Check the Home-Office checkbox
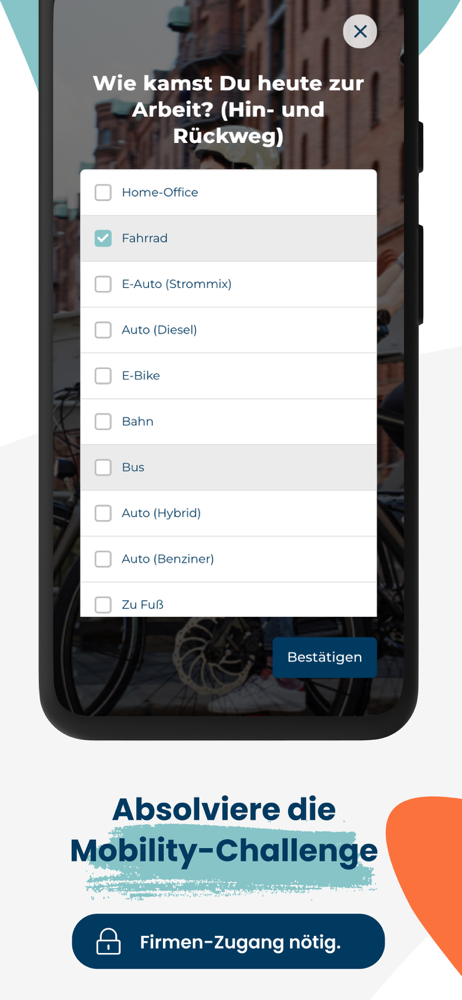 103,193
